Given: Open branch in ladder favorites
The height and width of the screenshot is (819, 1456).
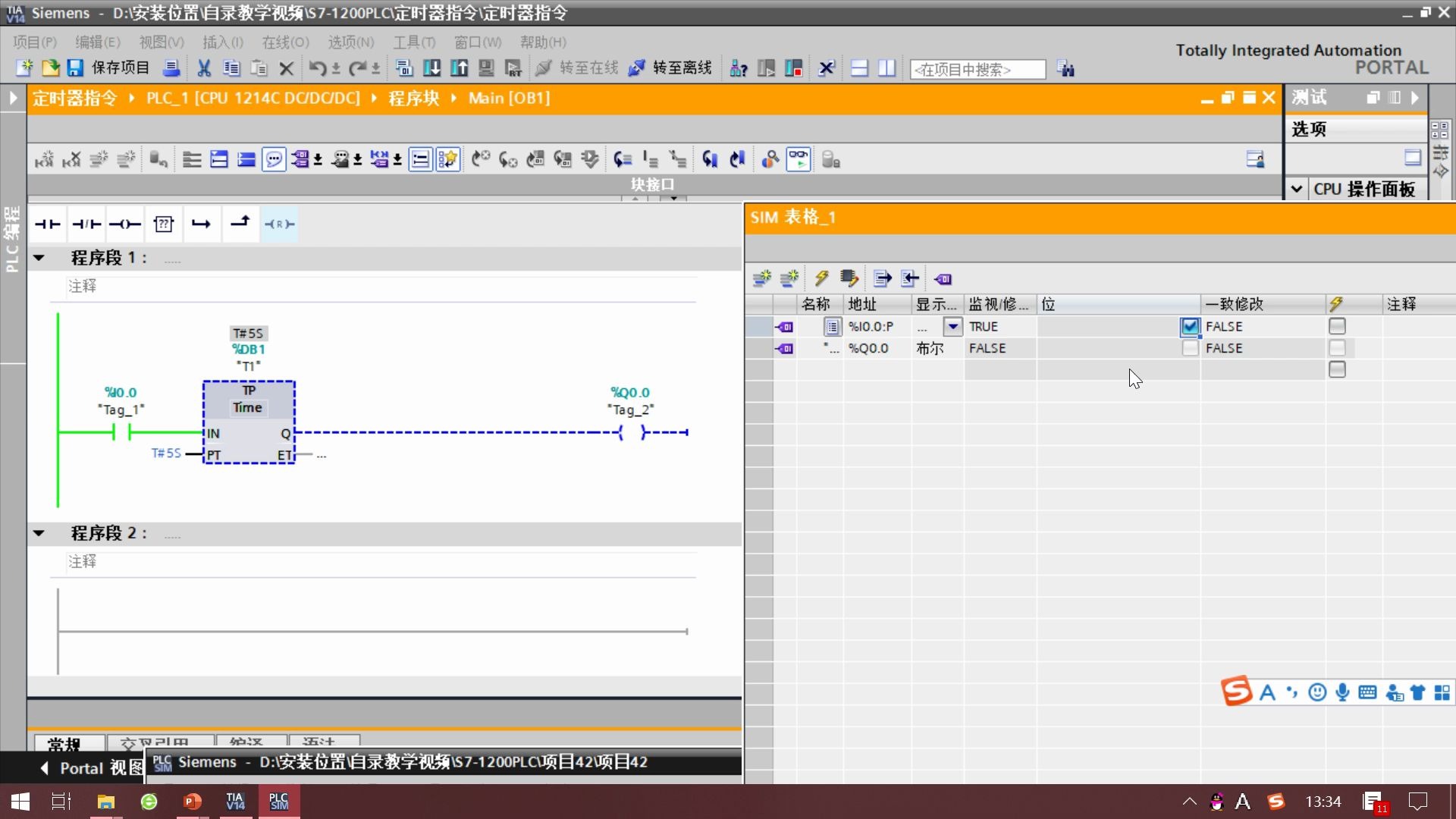Looking at the screenshot, I should (201, 224).
